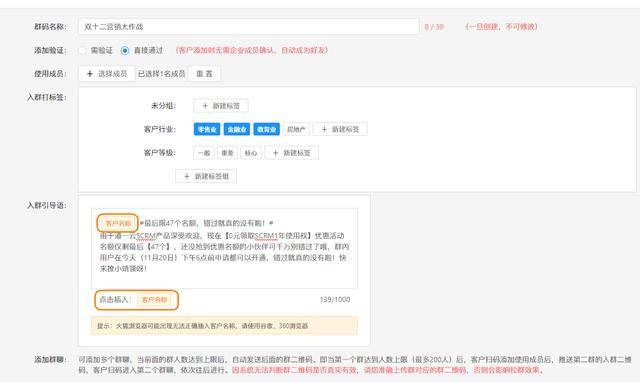Add a new tag under 客户行业

click(x=340, y=129)
